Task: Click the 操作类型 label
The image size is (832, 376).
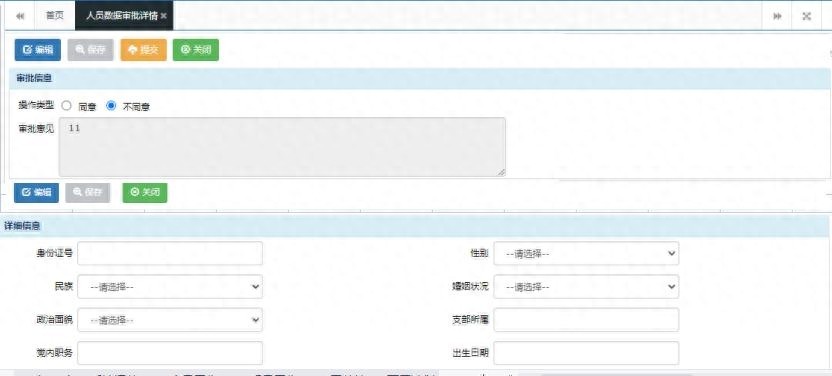Action: point(36,105)
